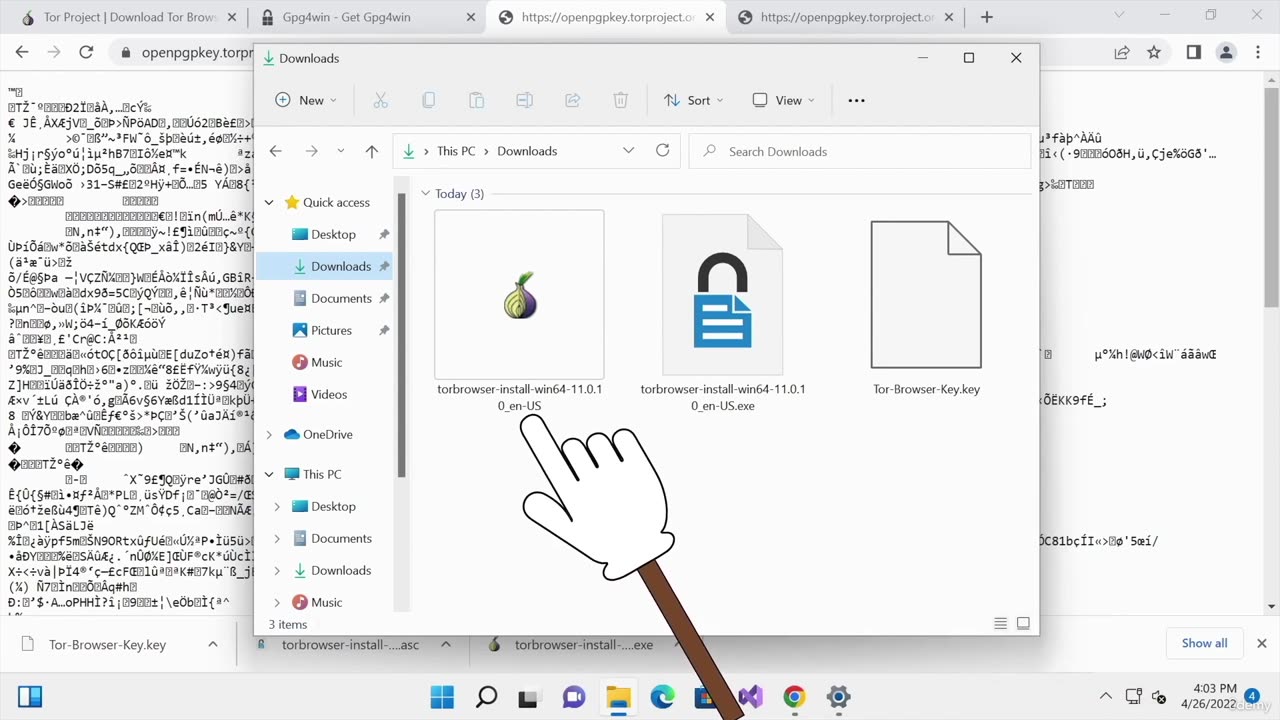Viewport: 1280px width, 720px height.
Task: Open recent locations chevron beside forward arrow
Action: click(341, 151)
